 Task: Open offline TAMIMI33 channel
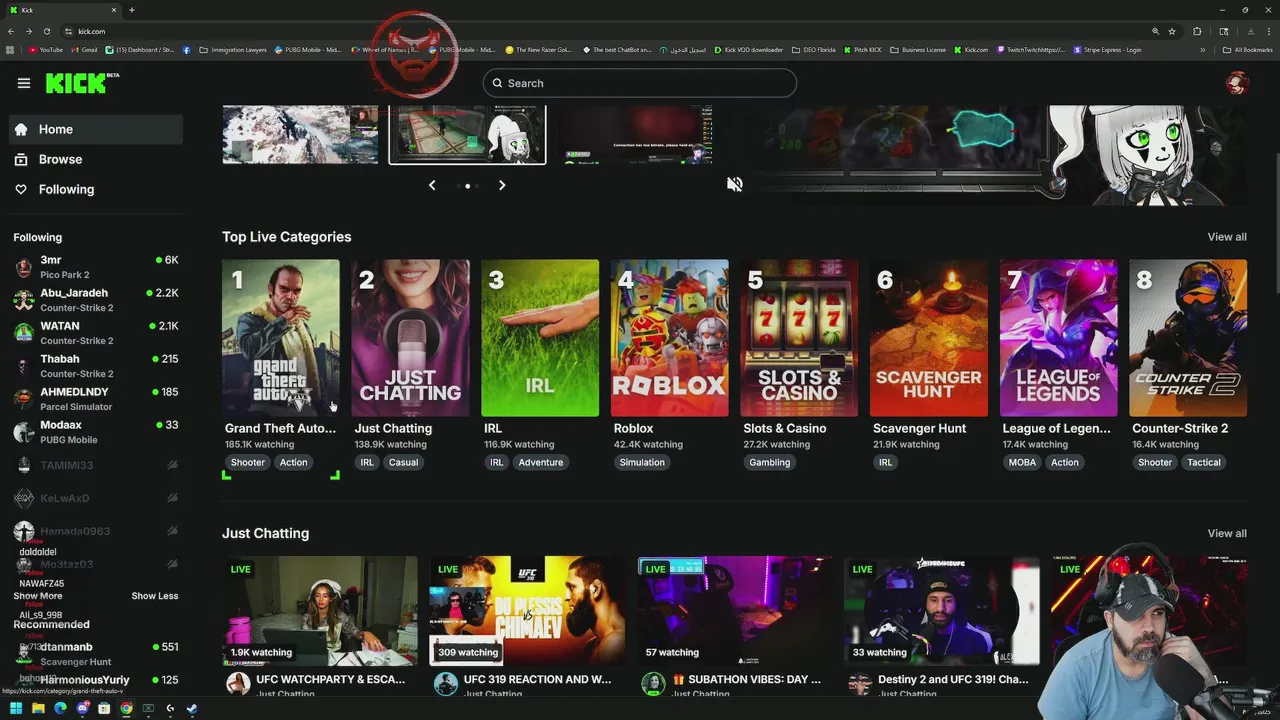tap(96, 465)
